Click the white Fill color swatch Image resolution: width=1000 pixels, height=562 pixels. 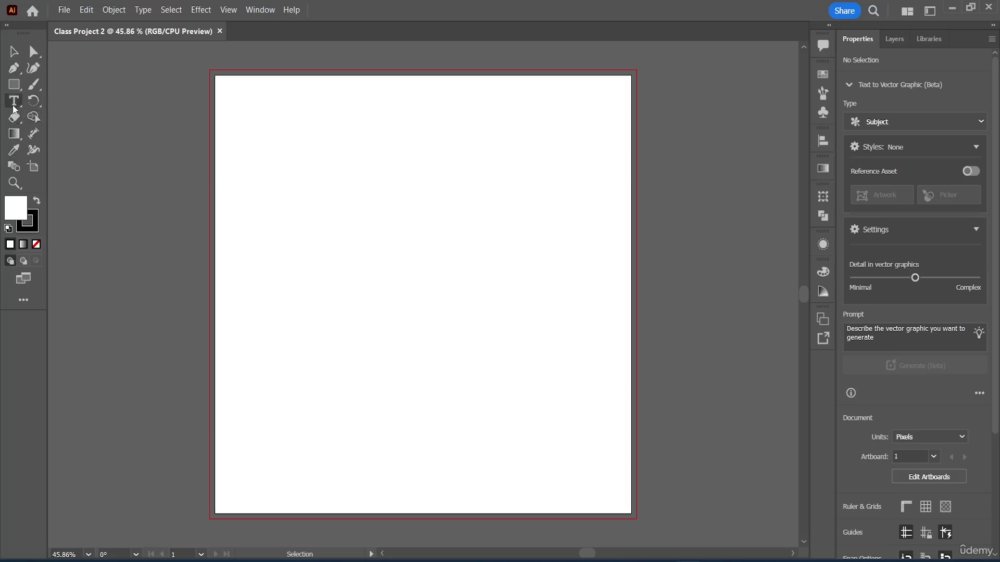13,206
